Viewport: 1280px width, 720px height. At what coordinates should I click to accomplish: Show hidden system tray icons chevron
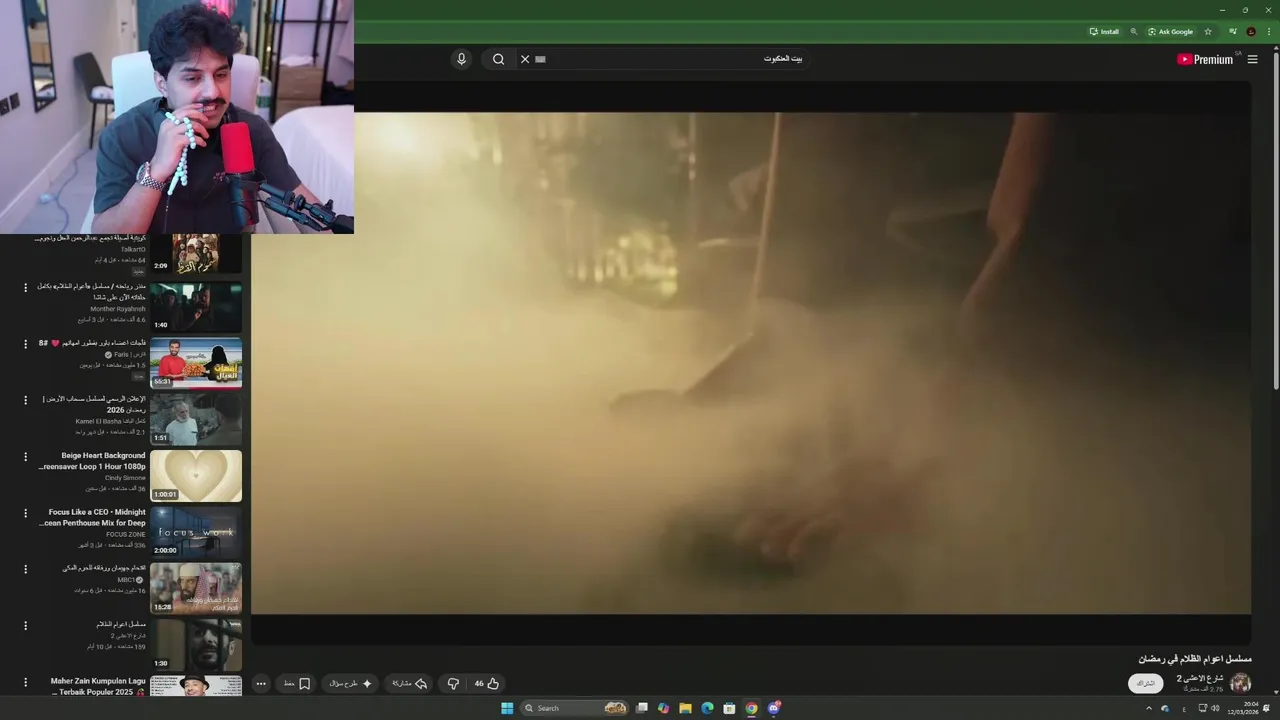pyautogui.click(x=1148, y=708)
